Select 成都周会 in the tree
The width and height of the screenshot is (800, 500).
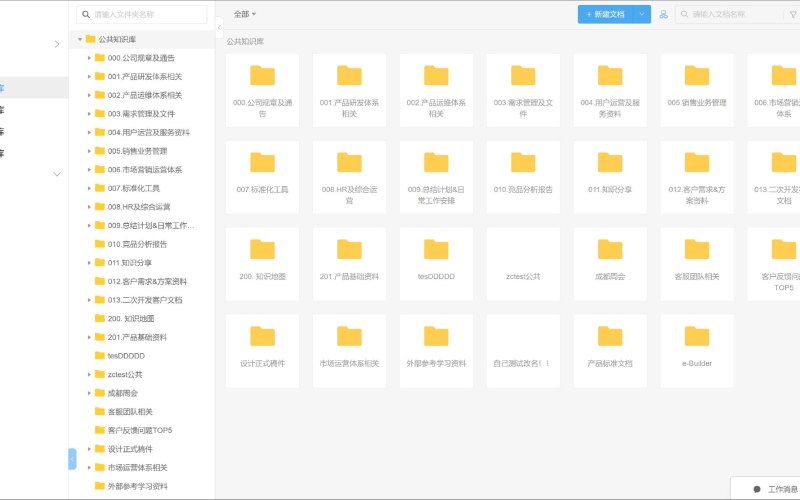coord(122,393)
